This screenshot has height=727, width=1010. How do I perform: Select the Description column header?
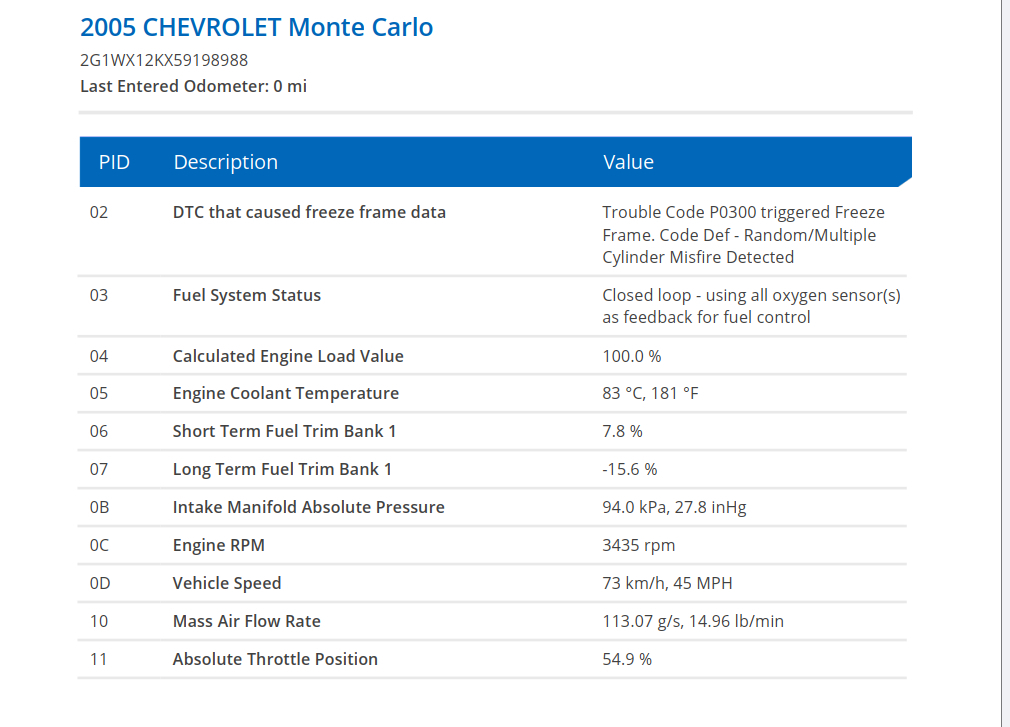point(225,162)
